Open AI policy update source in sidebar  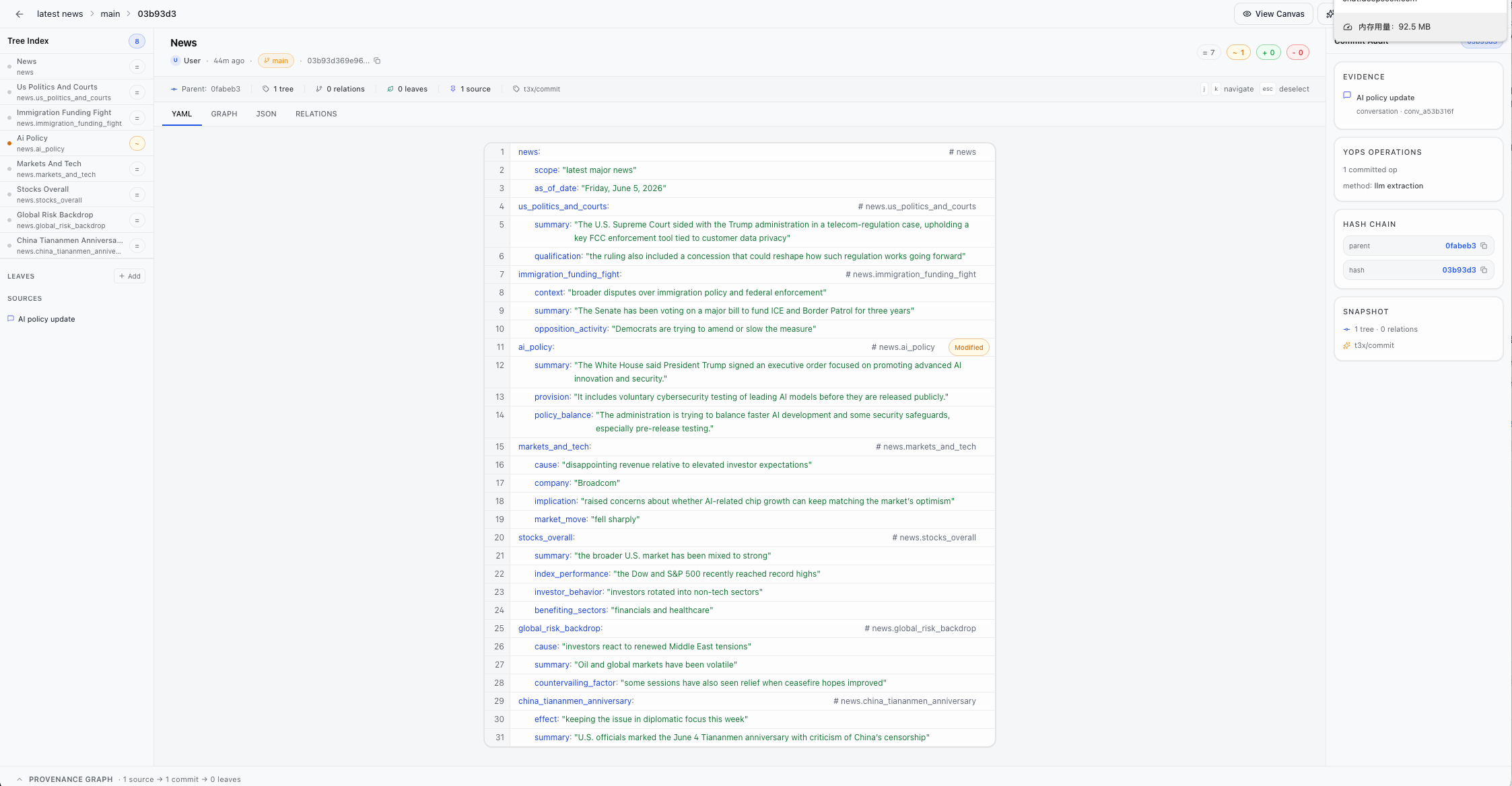point(46,319)
